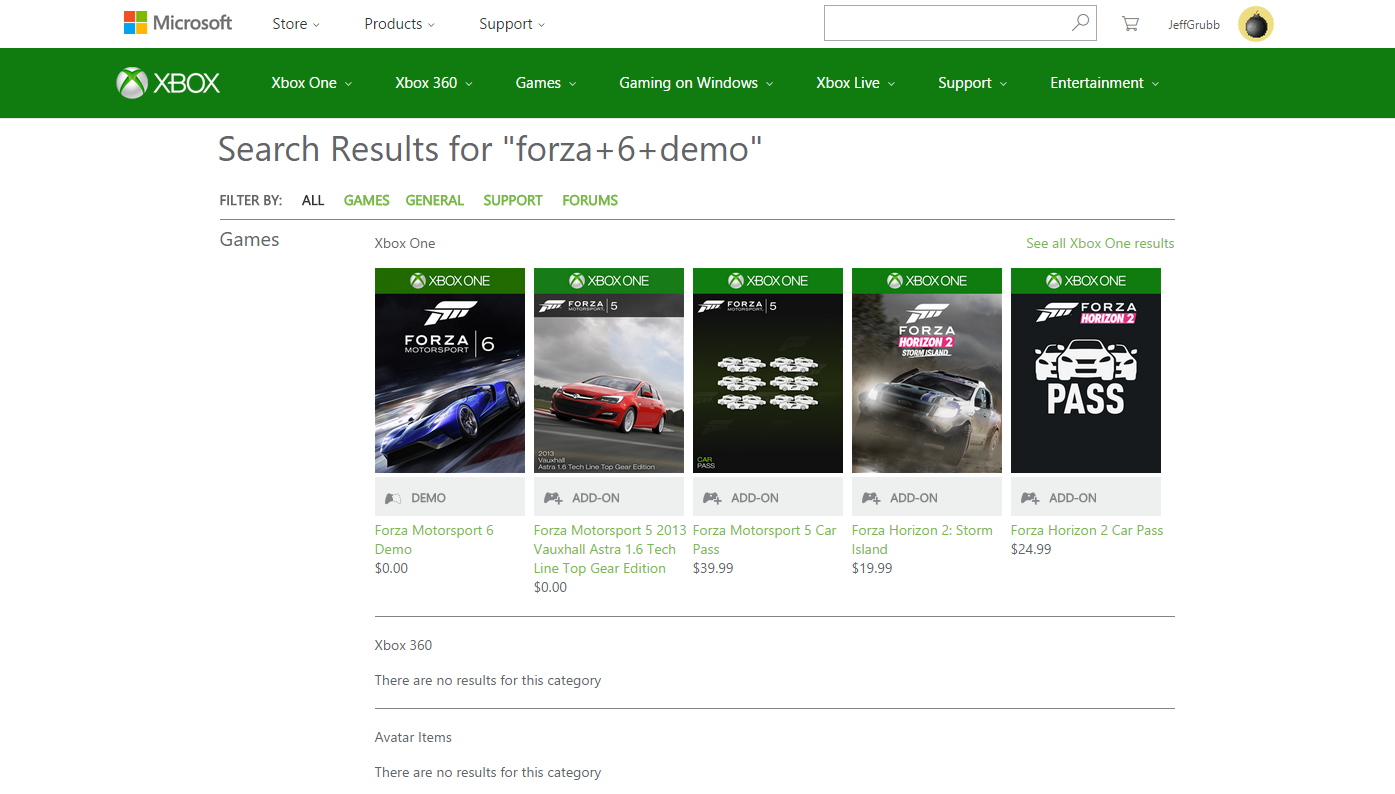Filter results by GENERAL
Viewport: 1395px width, 794px height.
[x=435, y=200]
